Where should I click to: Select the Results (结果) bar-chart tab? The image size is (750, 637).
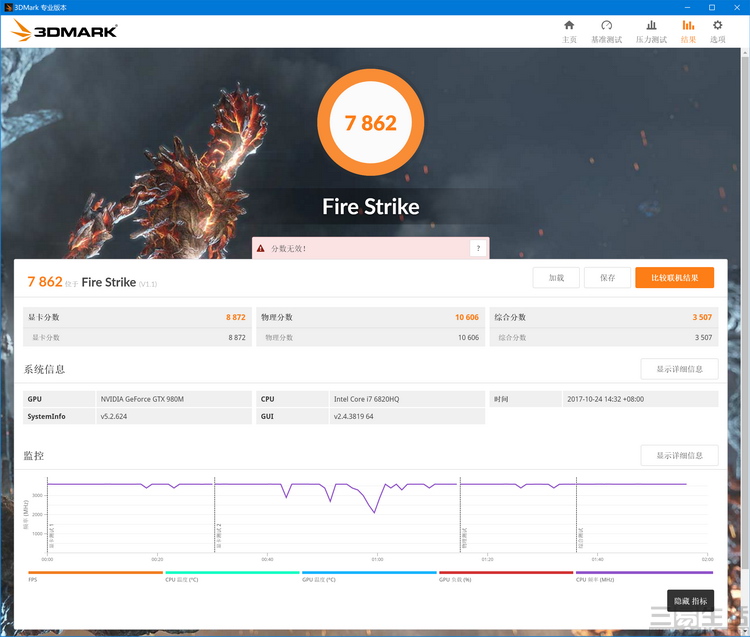tap(688, 31)
